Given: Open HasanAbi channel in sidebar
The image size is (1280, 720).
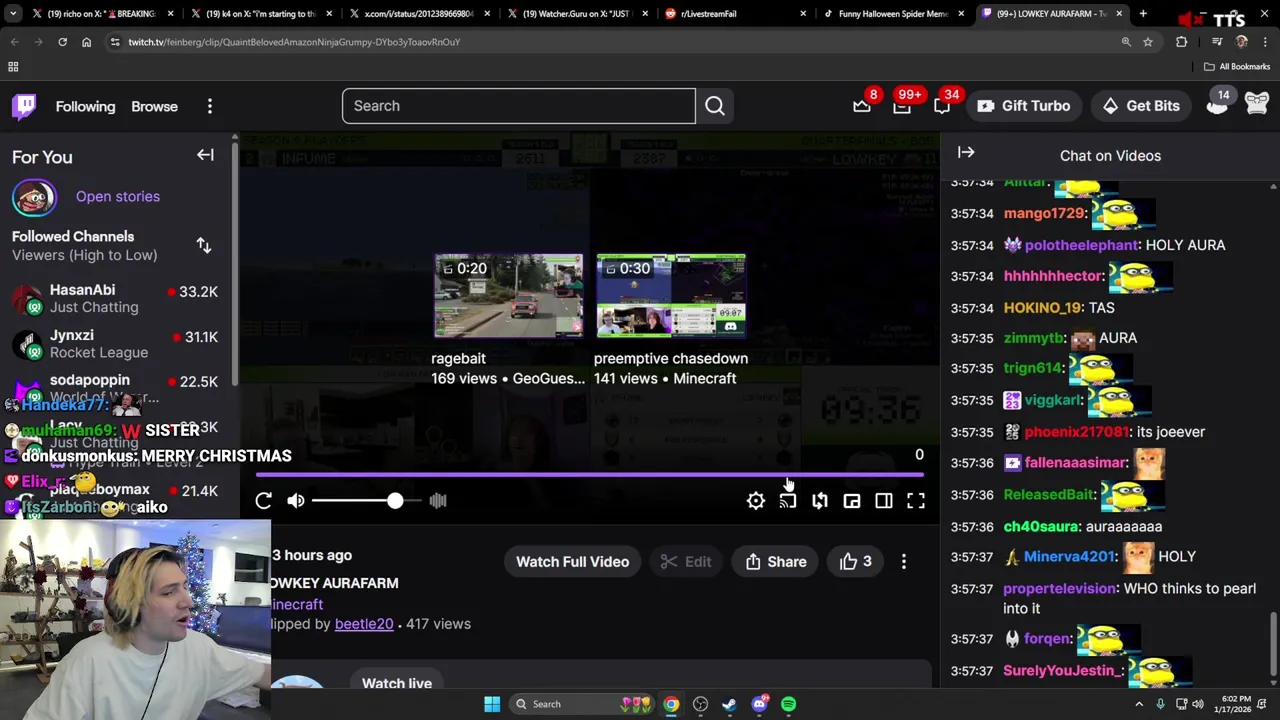Looking at the screenshot, I should pos(115,298).
